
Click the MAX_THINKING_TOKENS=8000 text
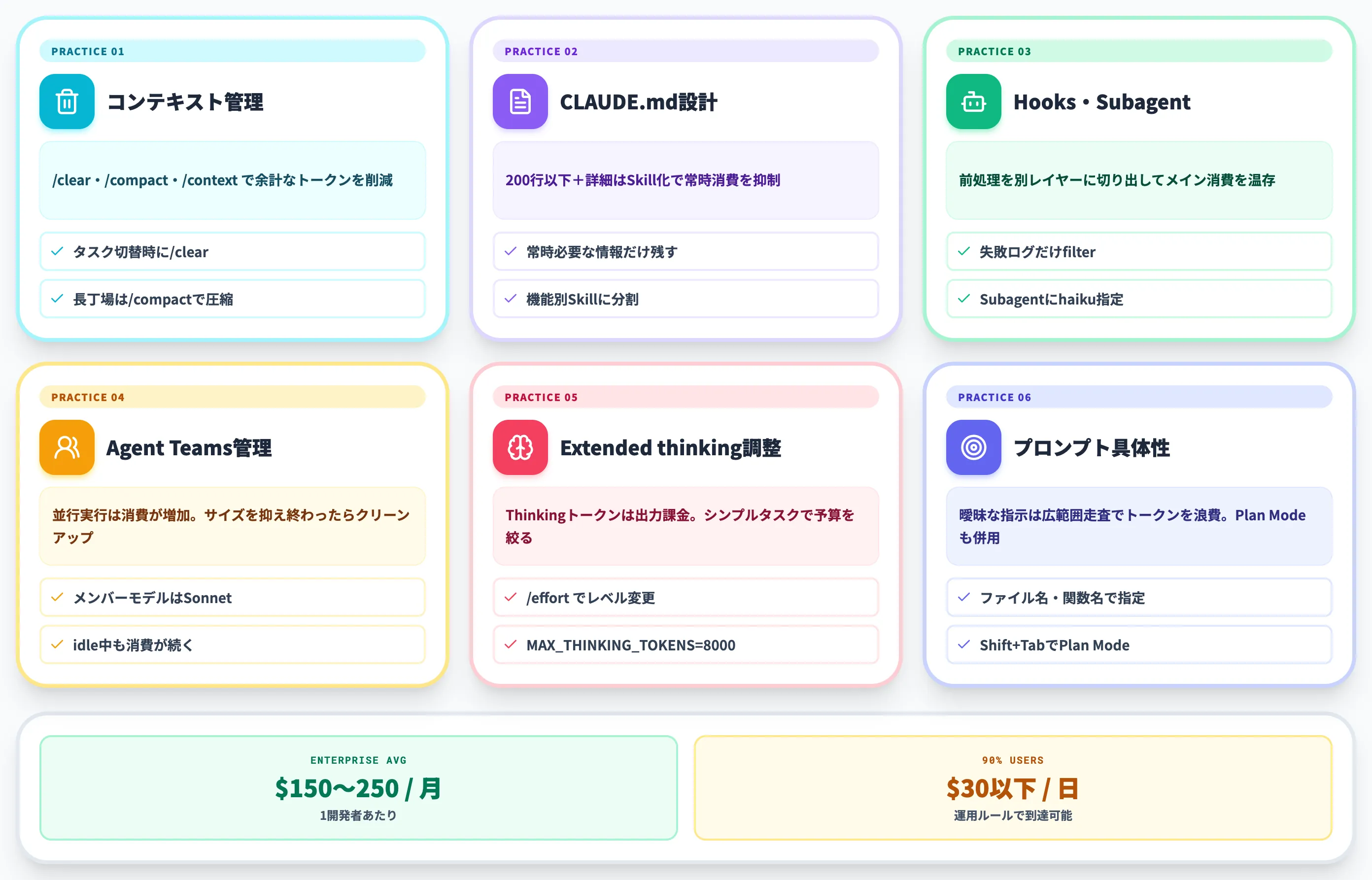coord(631,644)
